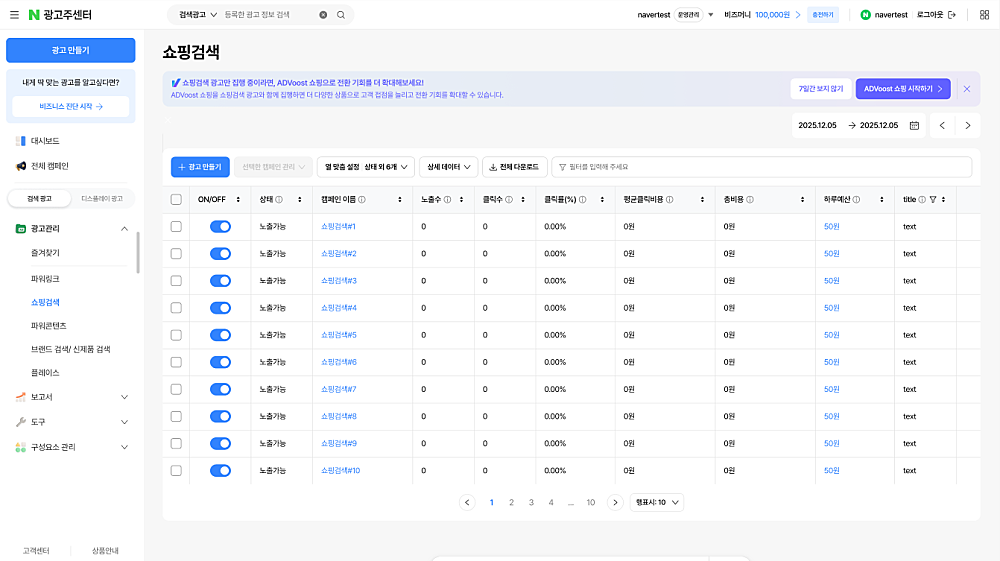Expand the 구성요소 관리 section
The image size is (1000, 561).
pyautogui.click(x=124, y=447)
